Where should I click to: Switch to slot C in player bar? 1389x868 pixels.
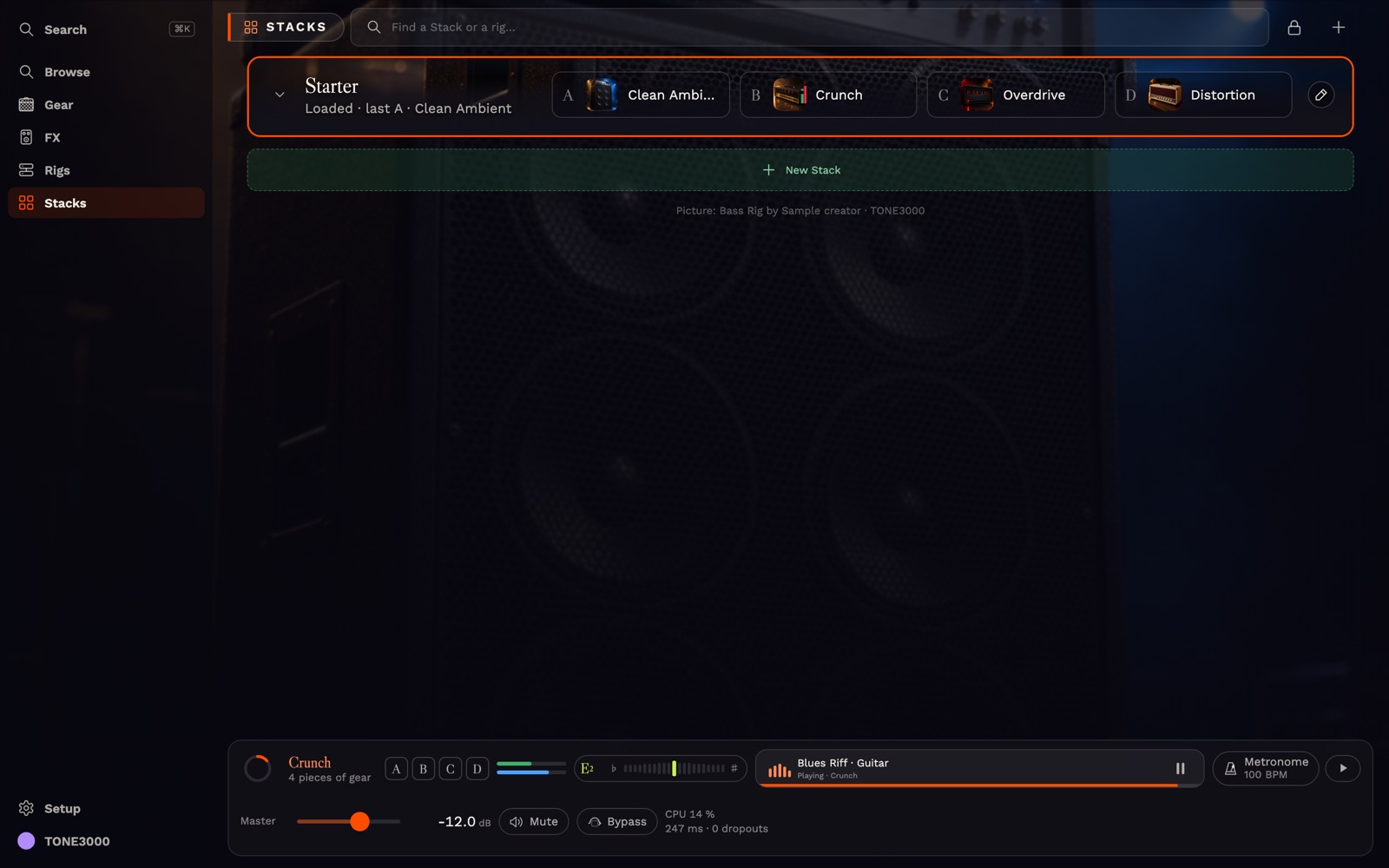pos(450,769)
